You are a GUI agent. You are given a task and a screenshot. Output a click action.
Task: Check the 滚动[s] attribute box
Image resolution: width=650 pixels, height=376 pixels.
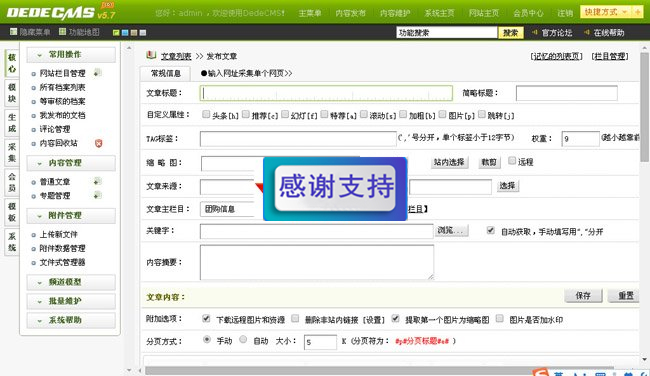pyautogui.click(x=364, y=114)
